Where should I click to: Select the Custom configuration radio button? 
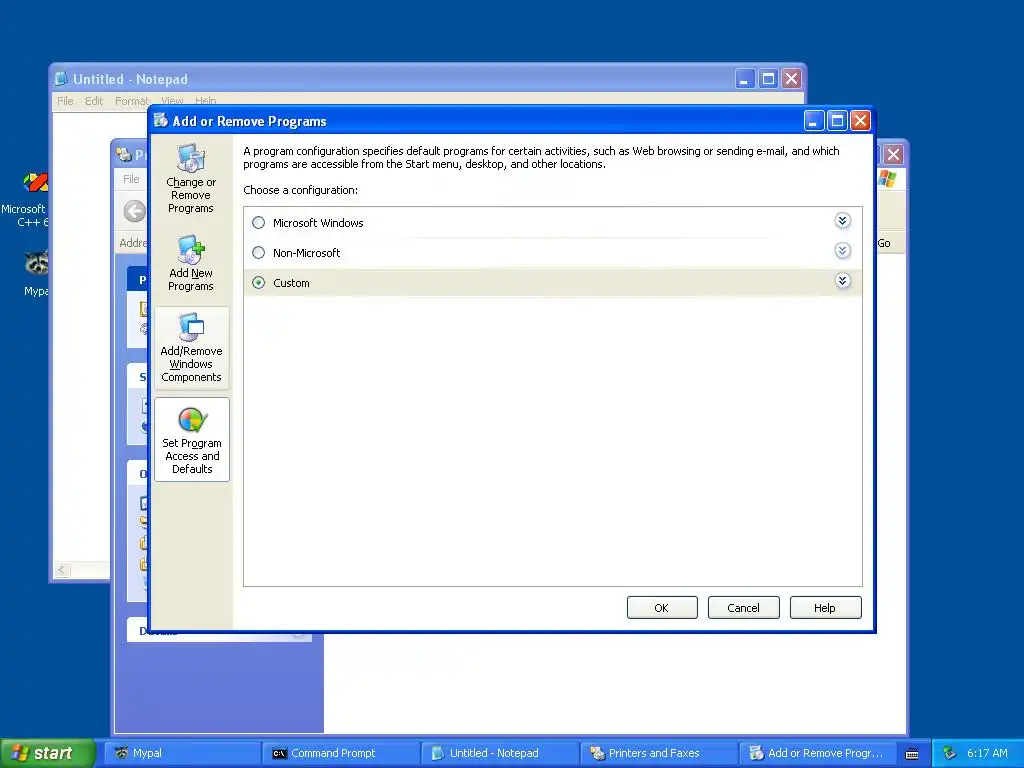tap(259, 283)
